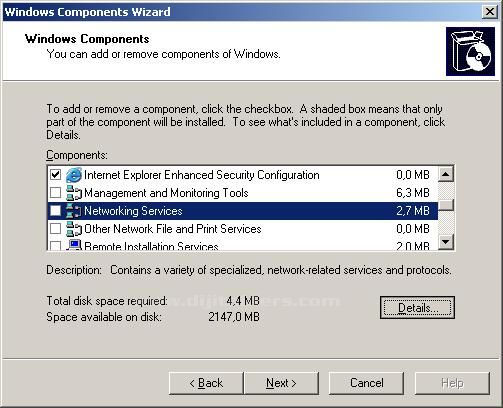Click the Remote Installation Services computer icon
The height and width of the screenshot is (408, 503).
coord(73,245)
